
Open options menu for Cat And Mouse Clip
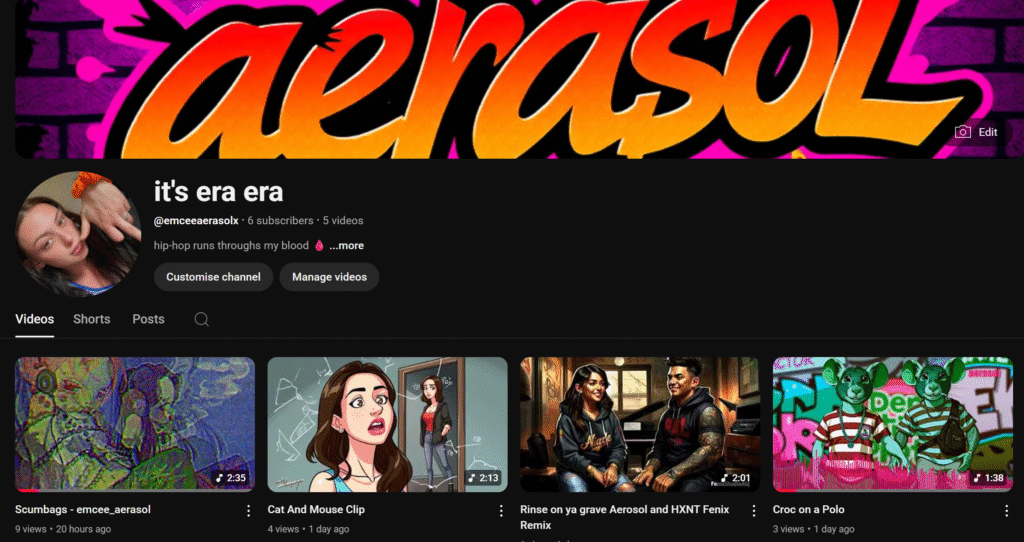click(x=501, y=511)
